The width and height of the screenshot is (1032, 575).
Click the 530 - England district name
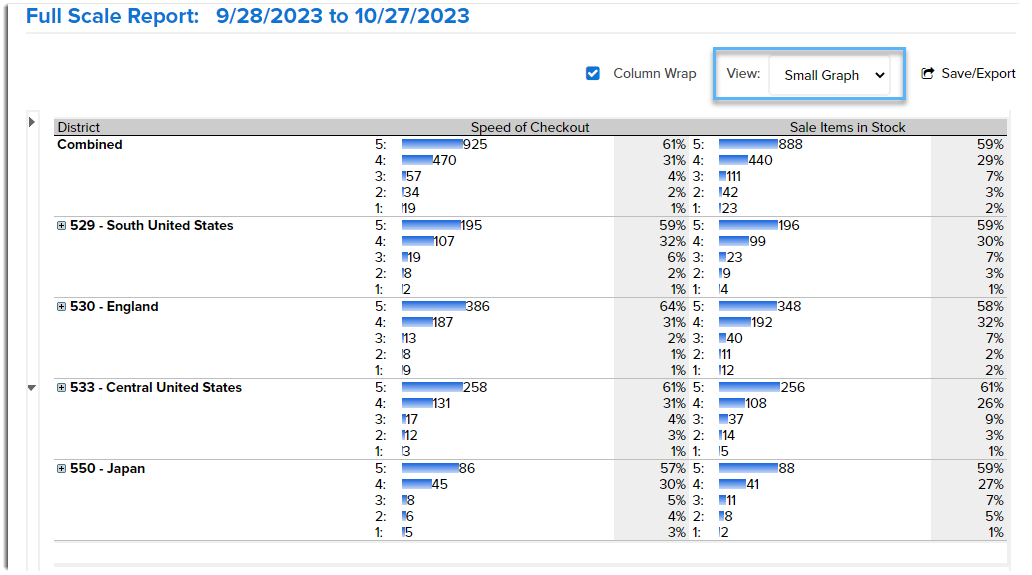(x=114, y=307)
